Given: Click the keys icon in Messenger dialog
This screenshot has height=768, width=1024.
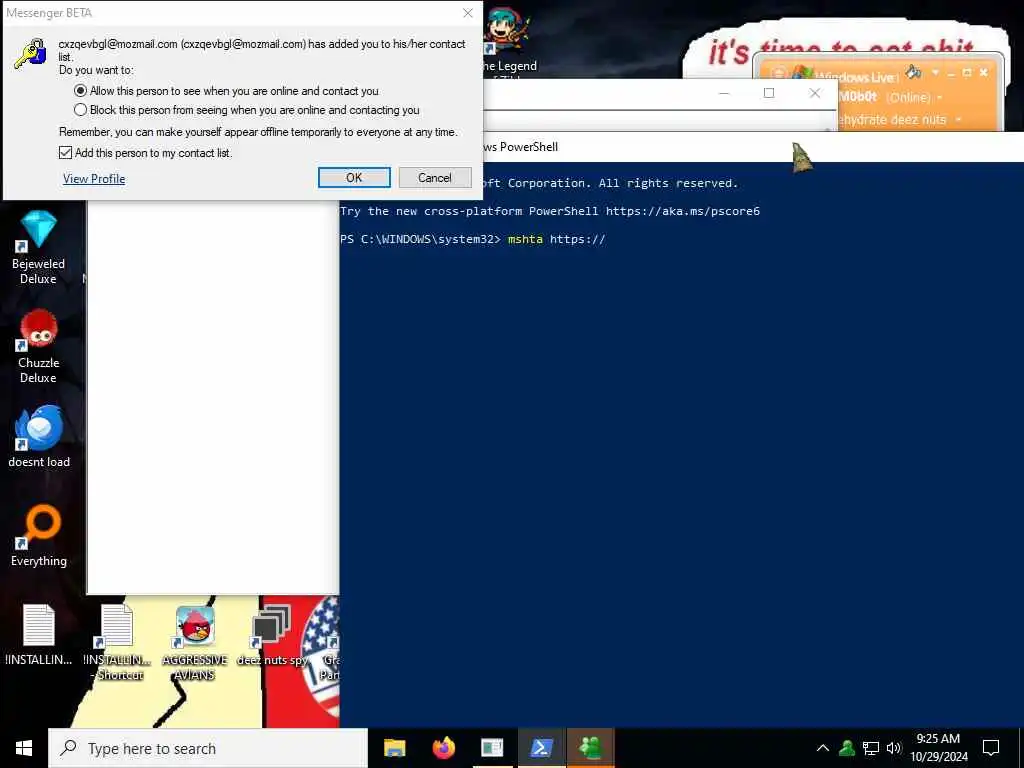Looking at the screenshot, I should [31, 54].
